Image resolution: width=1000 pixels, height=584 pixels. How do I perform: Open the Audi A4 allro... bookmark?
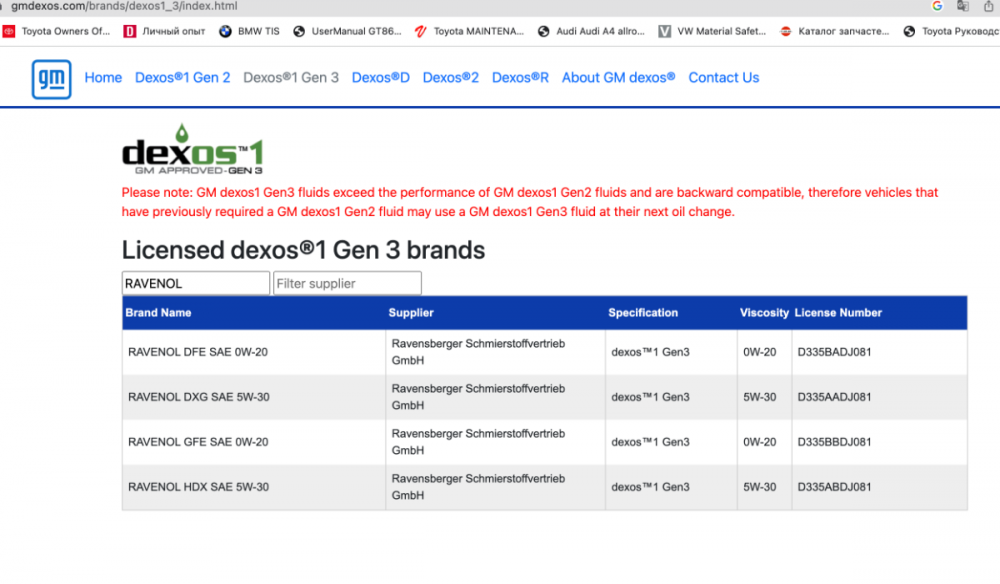pos(591,31)
